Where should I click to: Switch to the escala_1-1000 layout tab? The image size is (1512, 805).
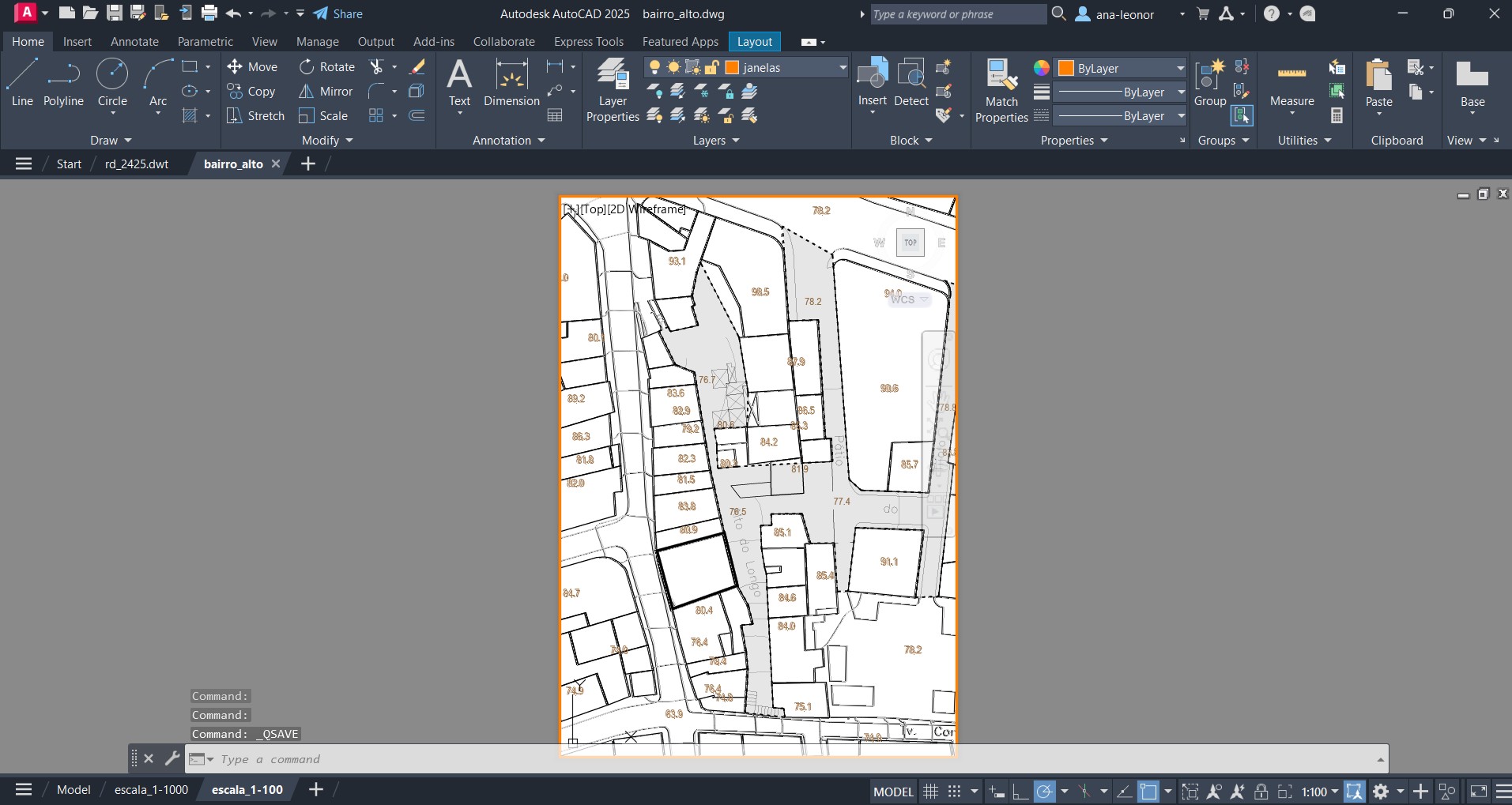point(151,789)
